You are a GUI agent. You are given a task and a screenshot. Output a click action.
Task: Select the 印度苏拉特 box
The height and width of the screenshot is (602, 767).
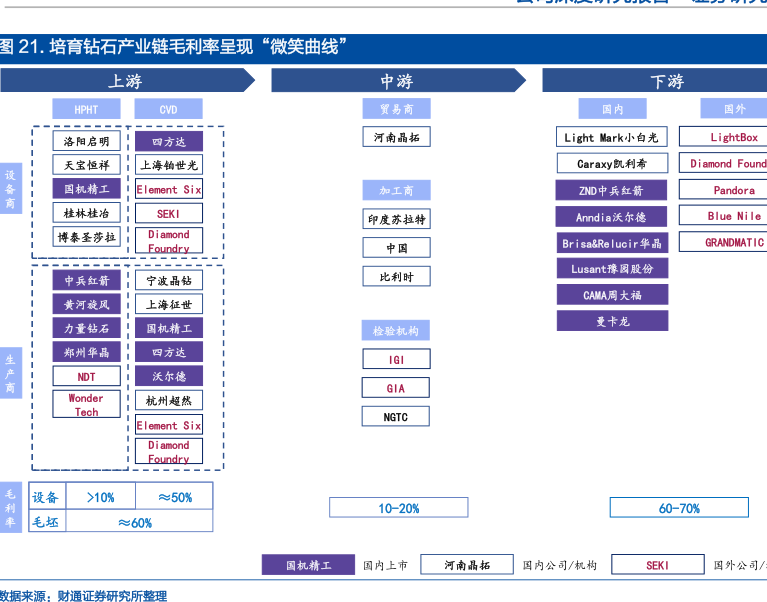point(396,219)
